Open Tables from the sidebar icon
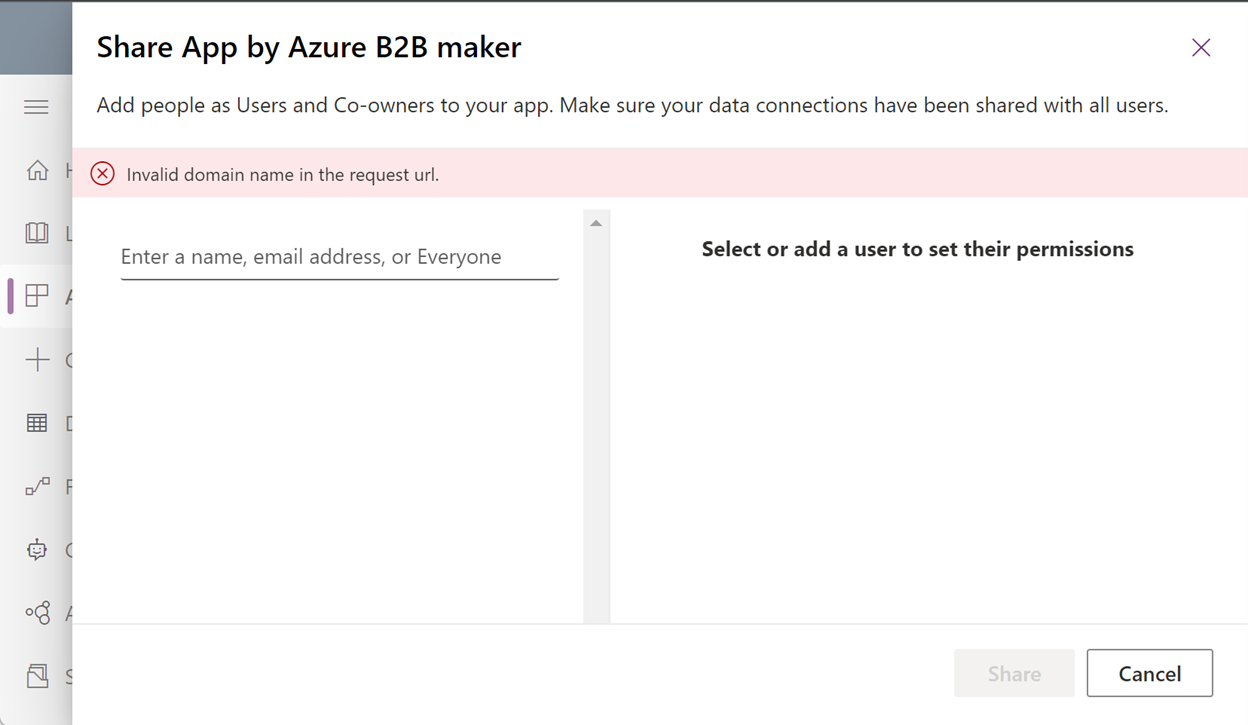This screenshot has width=1248, height=725. tap(37, 422)
